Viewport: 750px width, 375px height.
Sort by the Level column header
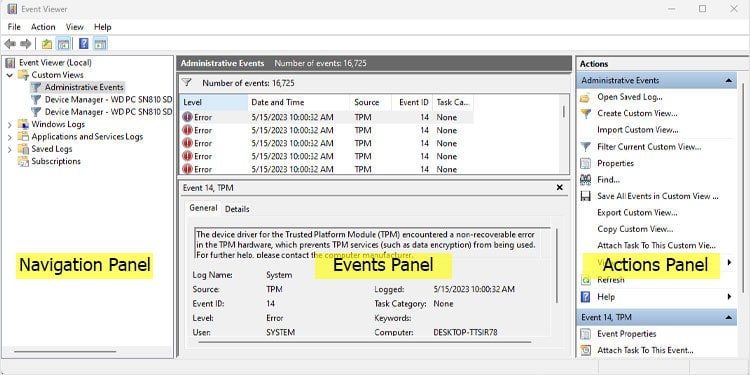pos(214,102)
